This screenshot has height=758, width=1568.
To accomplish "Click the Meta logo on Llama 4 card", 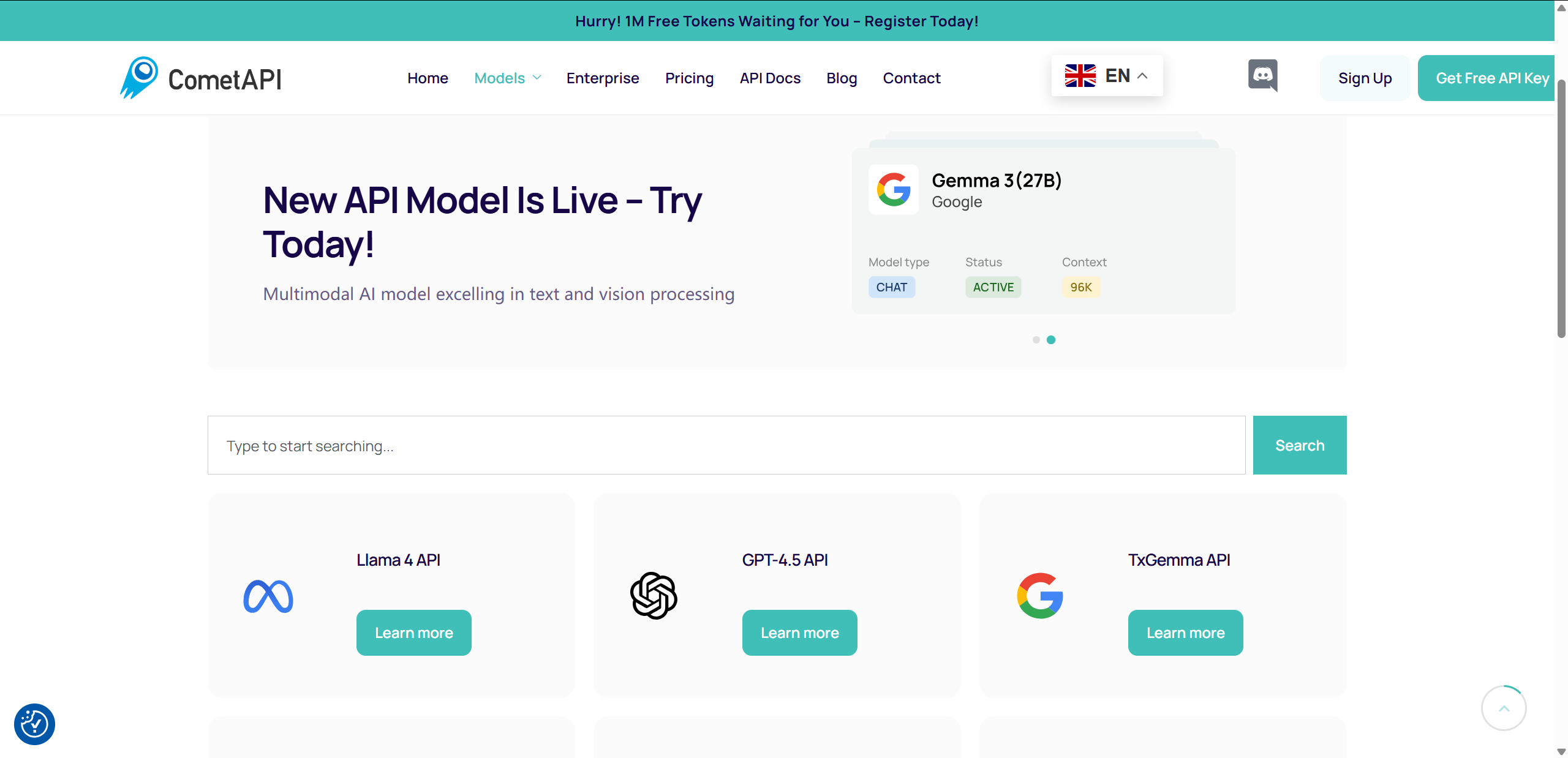I will [268, 595].
